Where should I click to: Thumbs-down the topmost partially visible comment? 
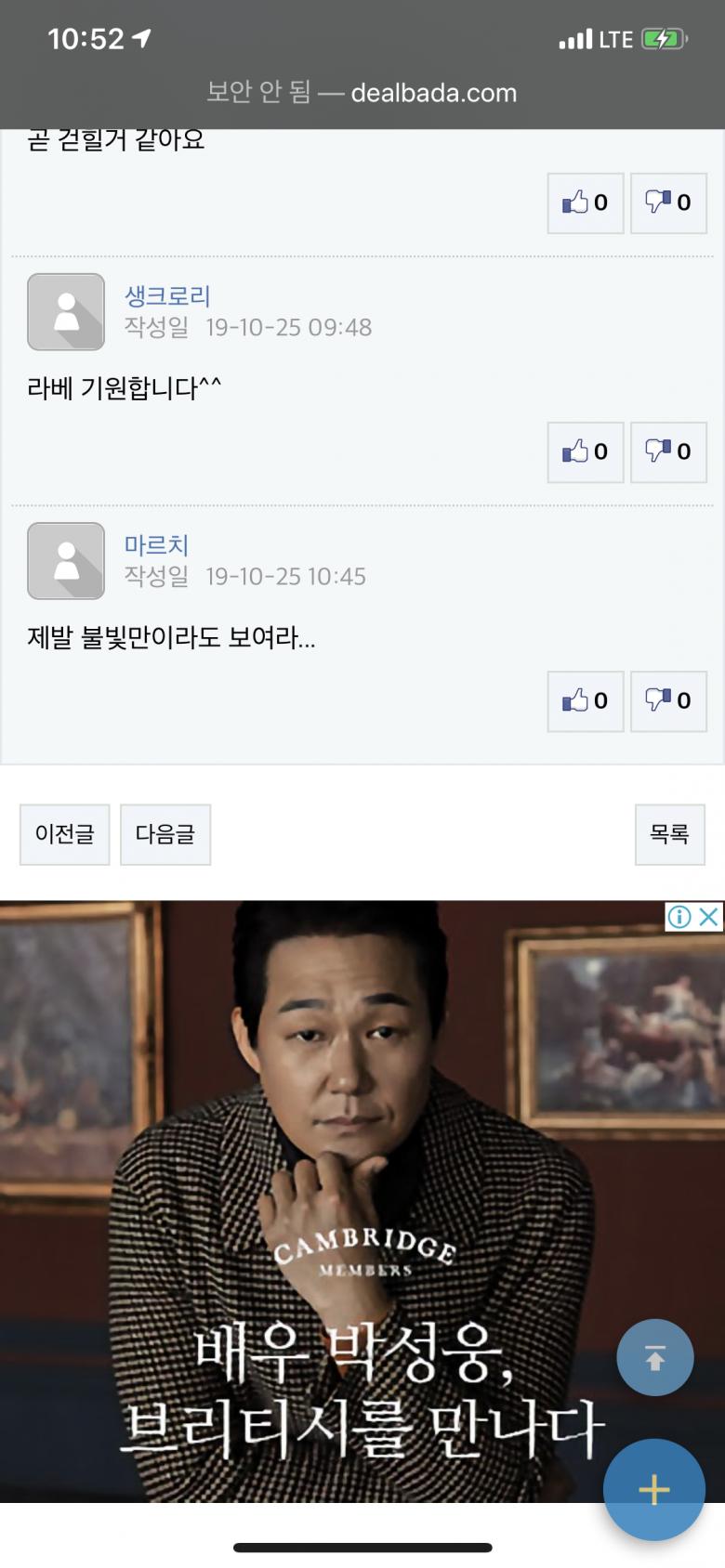point(668,203)
